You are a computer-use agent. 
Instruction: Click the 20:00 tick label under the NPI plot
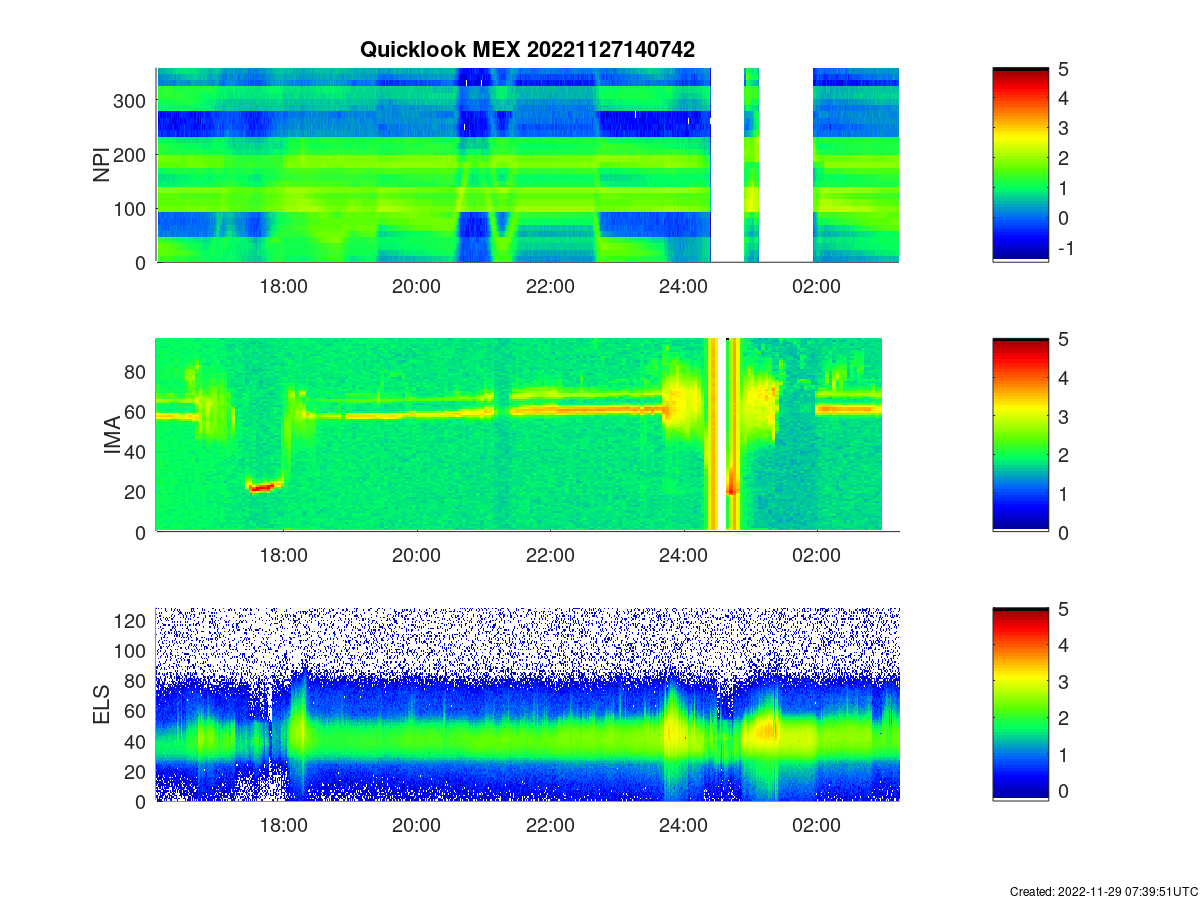click(x=416, y=287)
